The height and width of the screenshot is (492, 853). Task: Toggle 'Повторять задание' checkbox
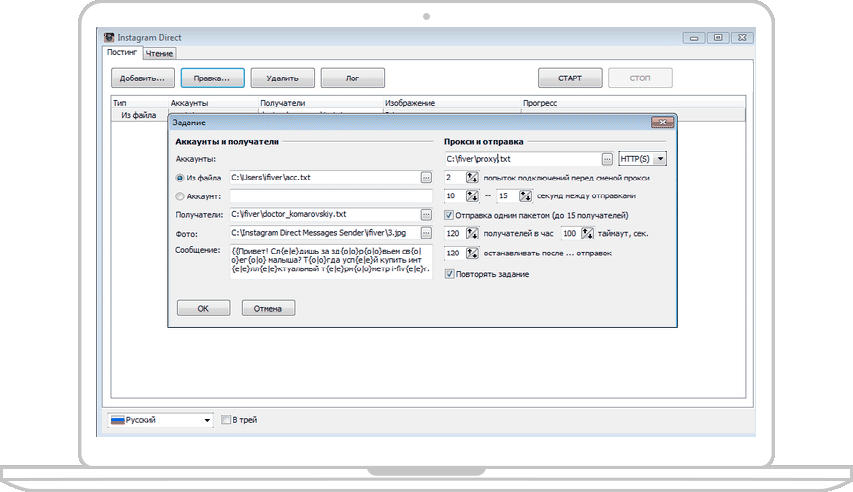[x=450, y=274]
